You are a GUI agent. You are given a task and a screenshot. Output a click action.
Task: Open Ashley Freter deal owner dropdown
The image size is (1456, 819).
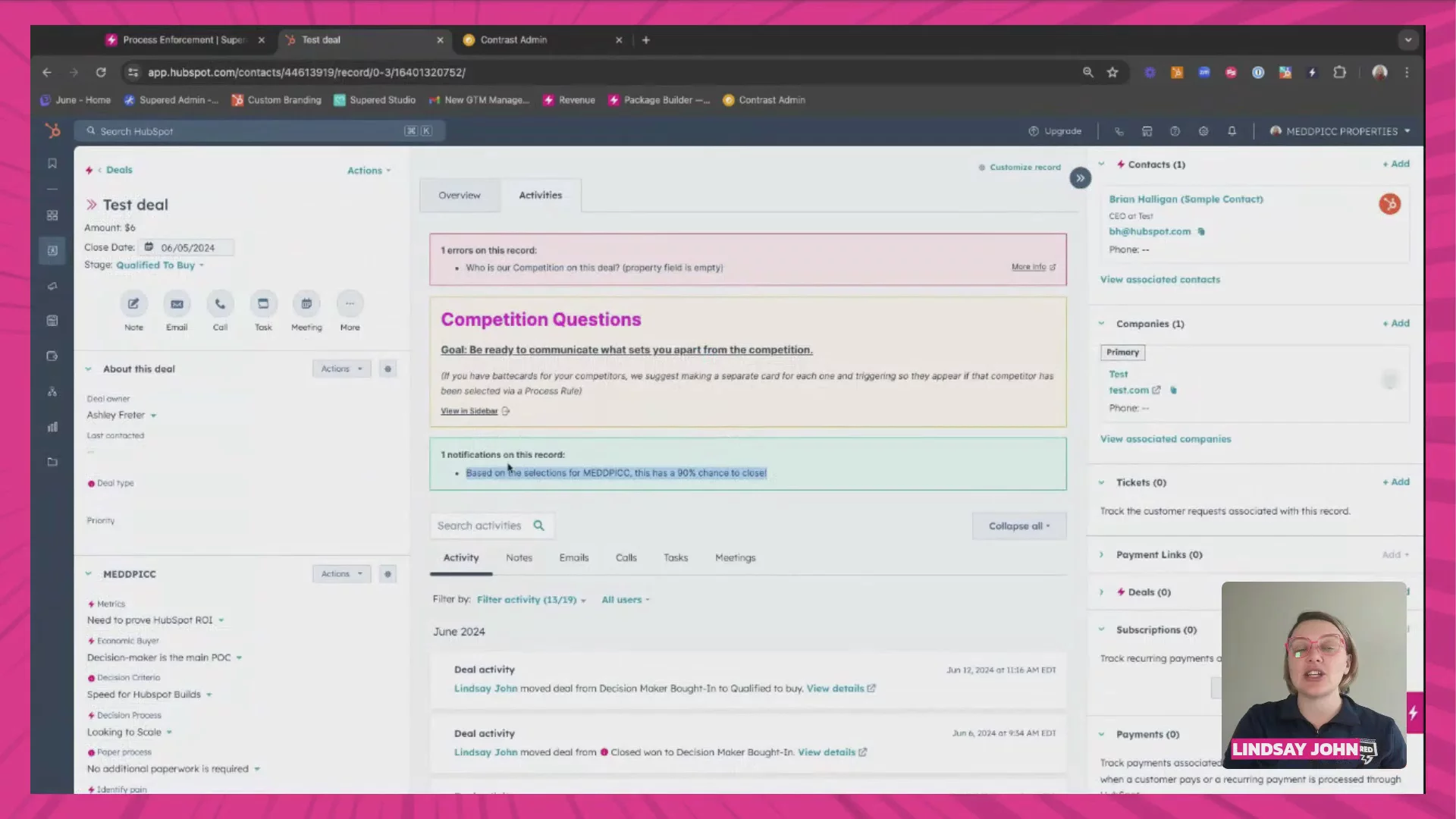121,415
